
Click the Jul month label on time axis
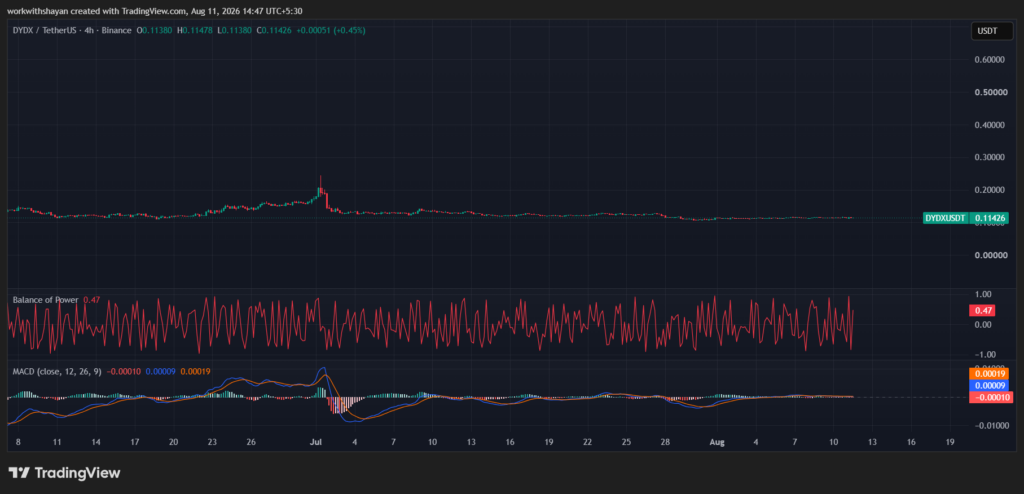click(316, 442)
